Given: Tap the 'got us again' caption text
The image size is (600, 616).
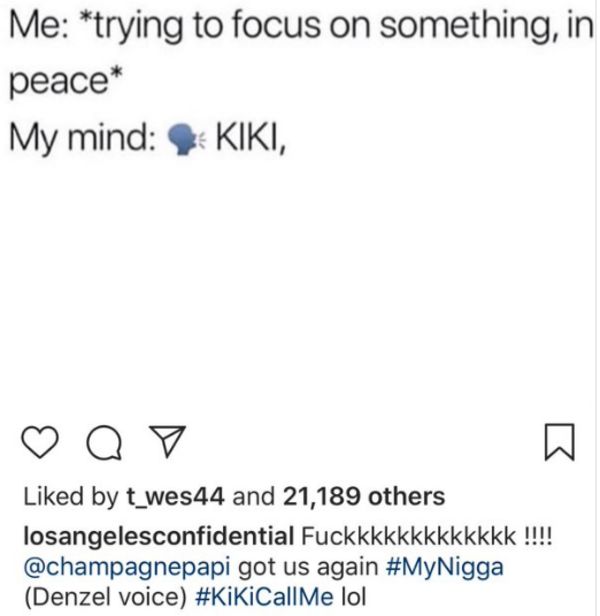Looking at the screenshot, I should tap(308, 568).
